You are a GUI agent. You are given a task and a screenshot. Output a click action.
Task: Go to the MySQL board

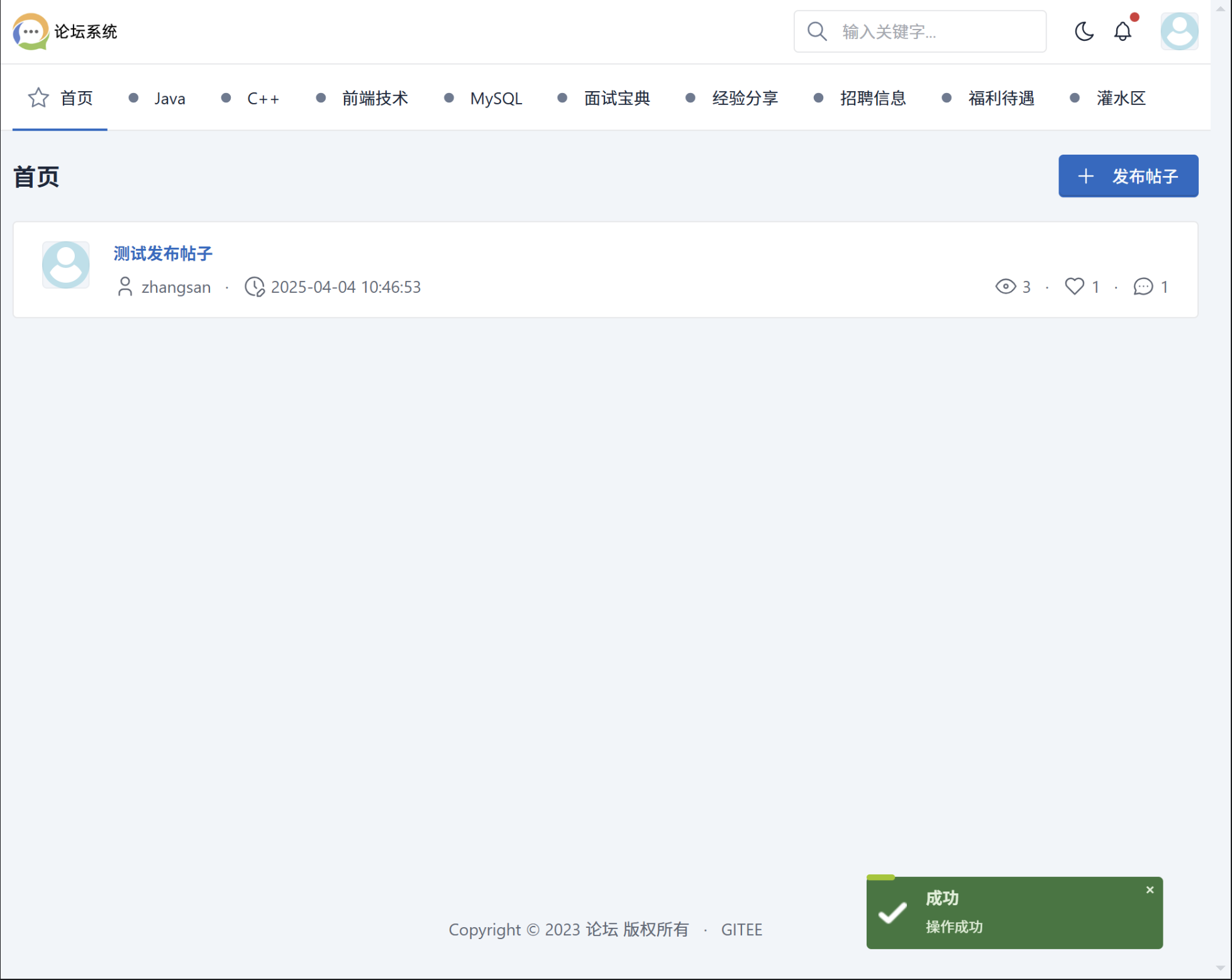tap(496, 99)
